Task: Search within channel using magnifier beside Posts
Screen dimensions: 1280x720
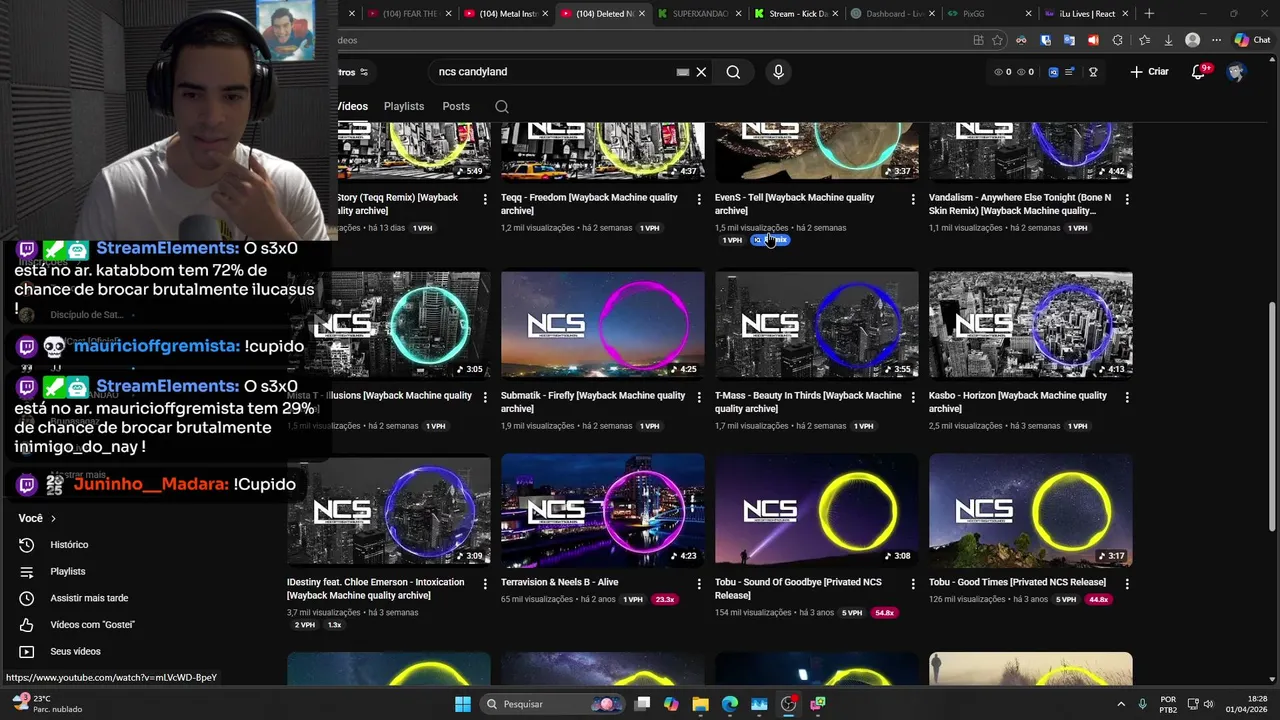Action: click(x=502, y=106)
